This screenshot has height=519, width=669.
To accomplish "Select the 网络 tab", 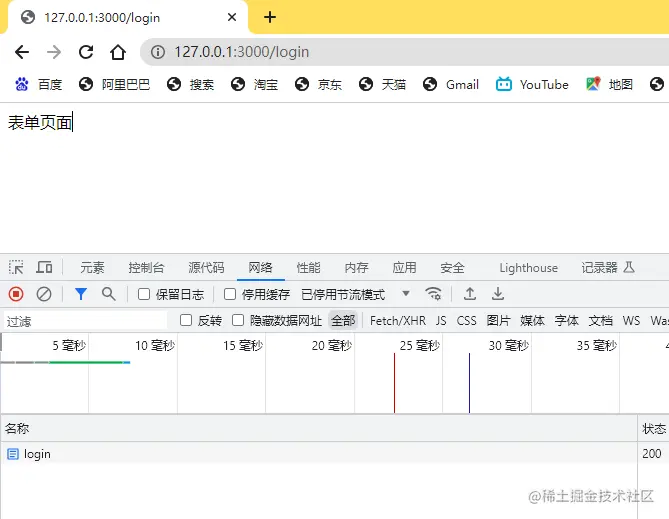I will coord(260,268).
